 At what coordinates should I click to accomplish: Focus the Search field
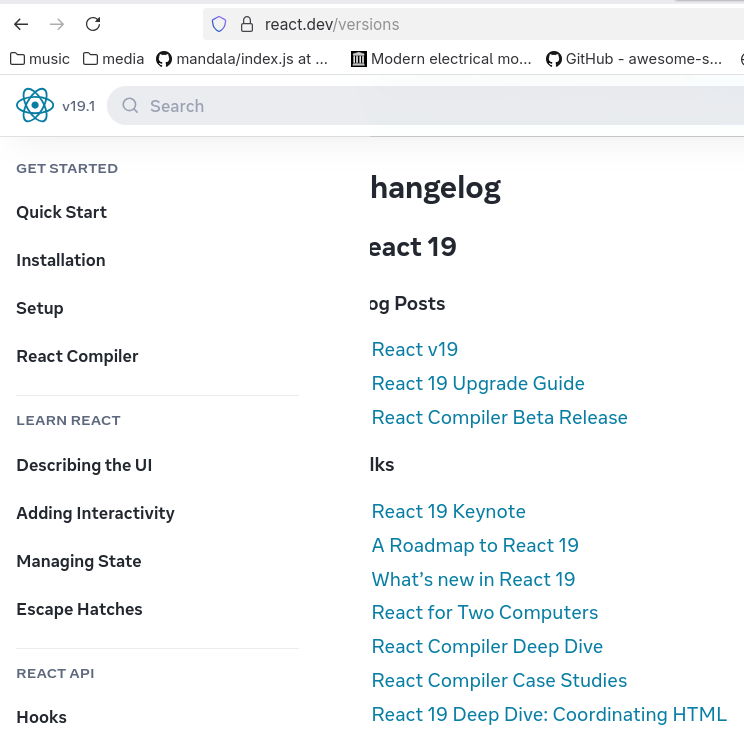(426, 106)
